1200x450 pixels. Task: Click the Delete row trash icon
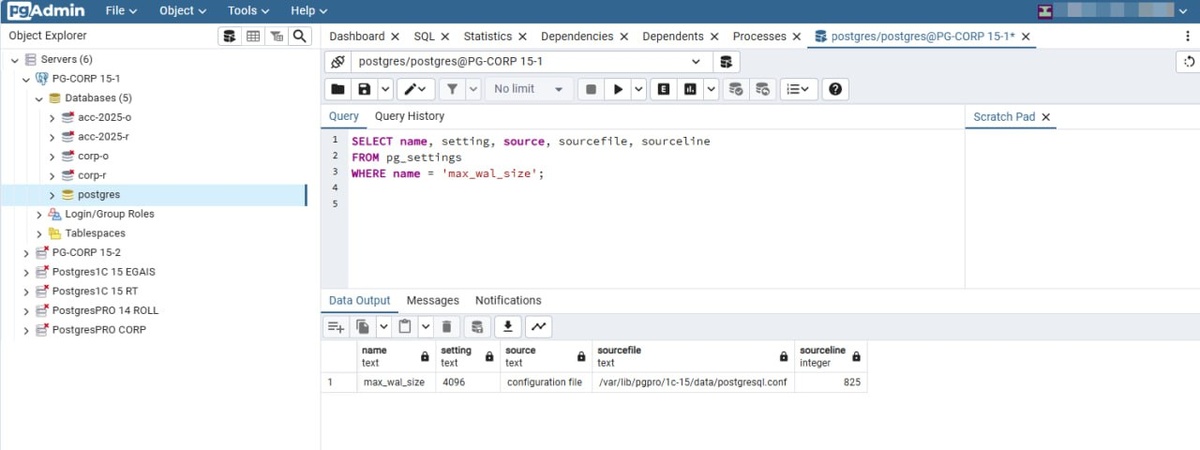447,327
